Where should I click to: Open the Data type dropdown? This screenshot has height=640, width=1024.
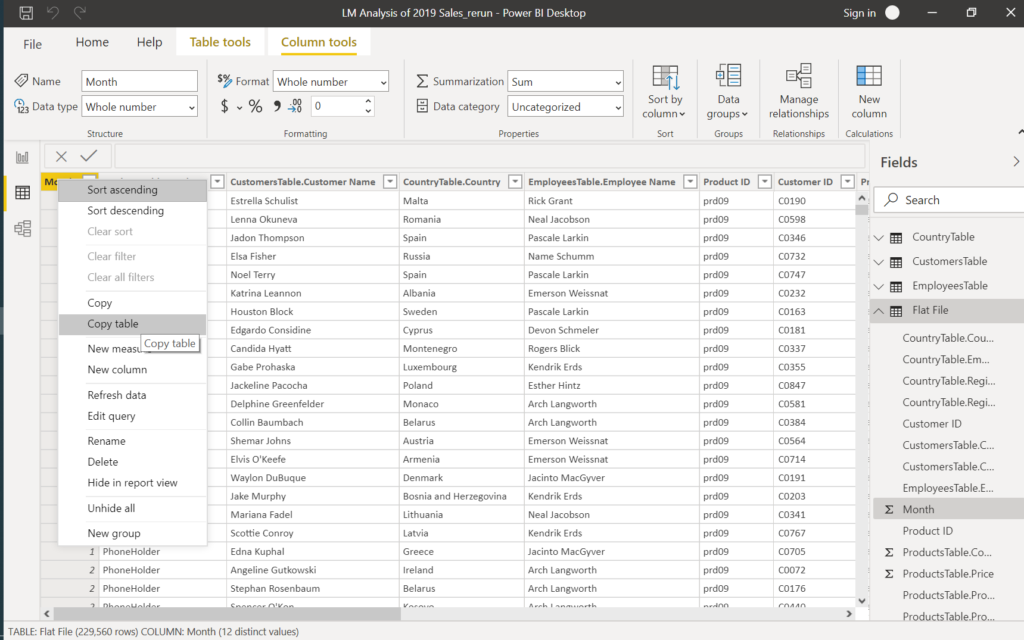(x=139, y=107)
